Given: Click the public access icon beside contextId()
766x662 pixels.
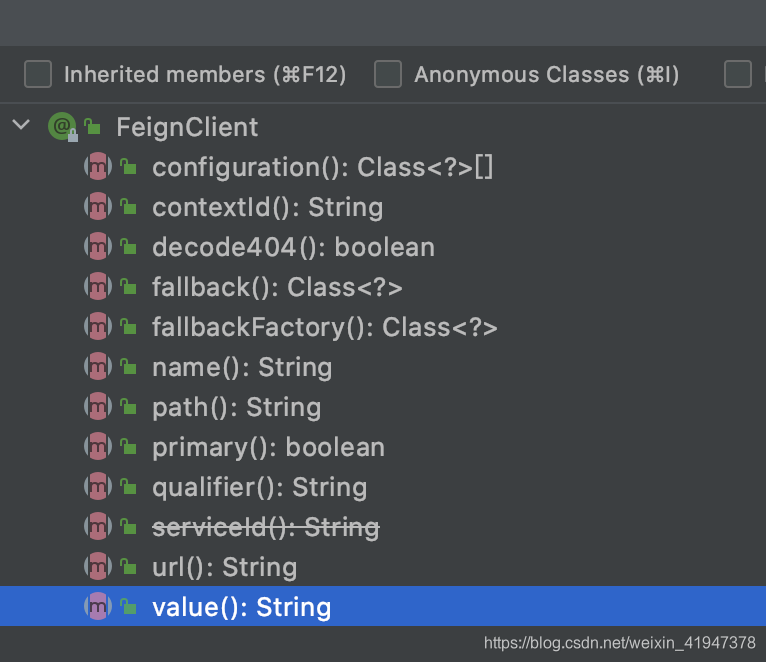Looking at the screenshot, I should [128, 207].
